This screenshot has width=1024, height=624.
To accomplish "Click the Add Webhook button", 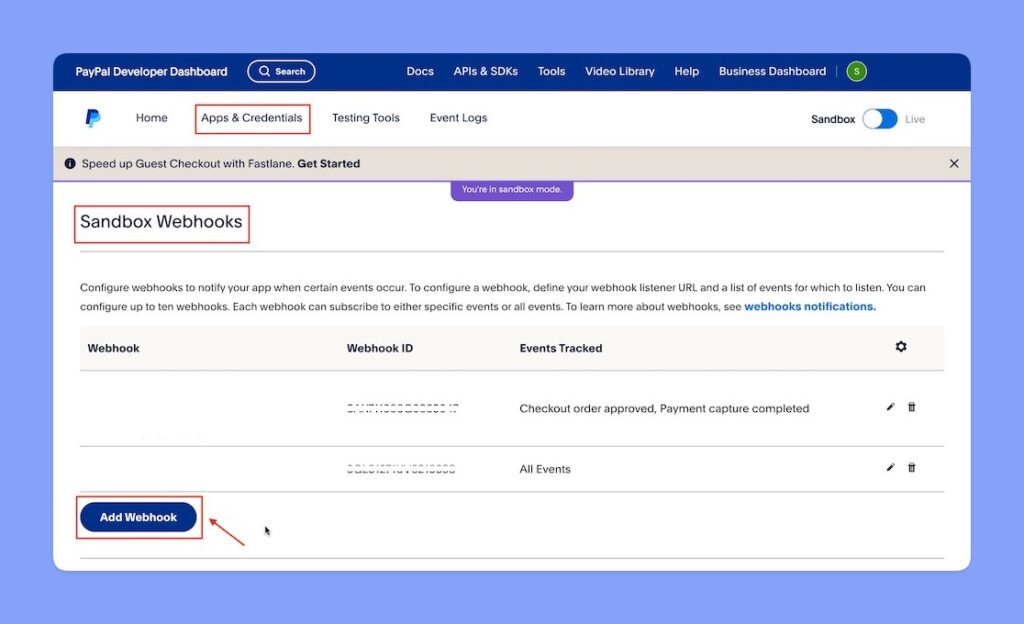I will (x=138, y=517).
